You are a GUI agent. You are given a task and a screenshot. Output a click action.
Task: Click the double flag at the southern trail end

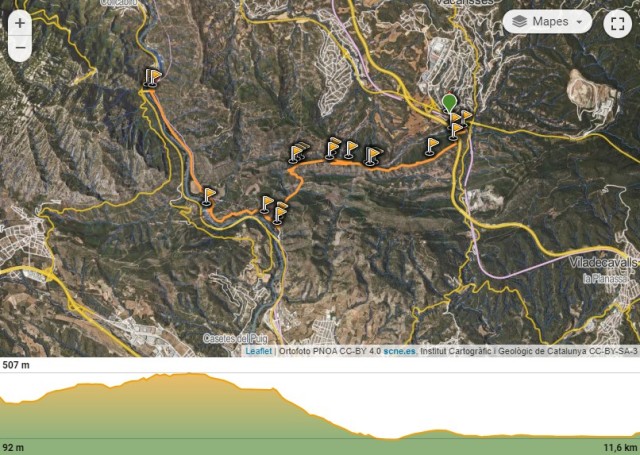point(280,213)
